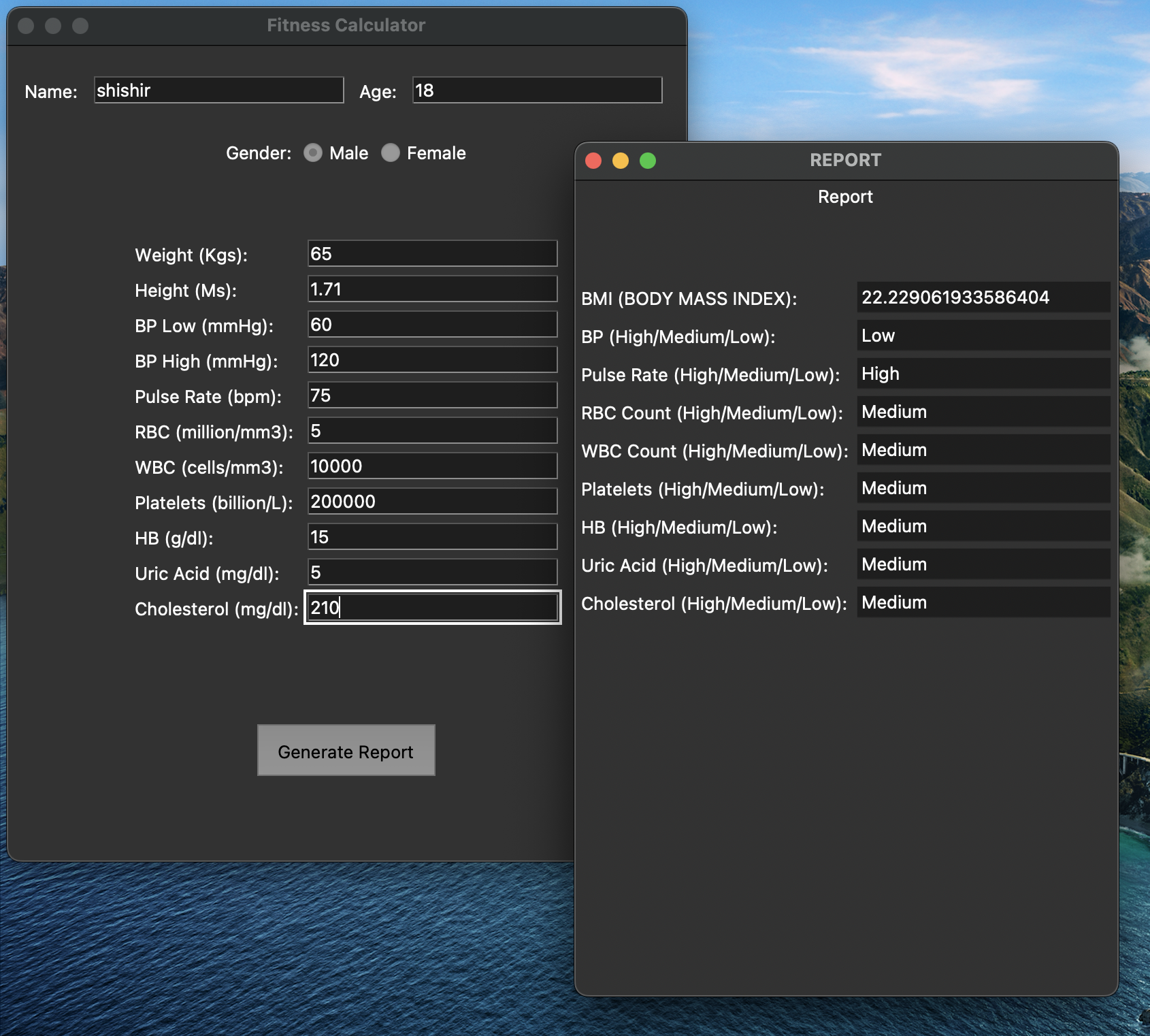Viewport: 1150px width, 1036px height.
Task: Minimize the REPORT window with yellow button
Action: [621, 161]
